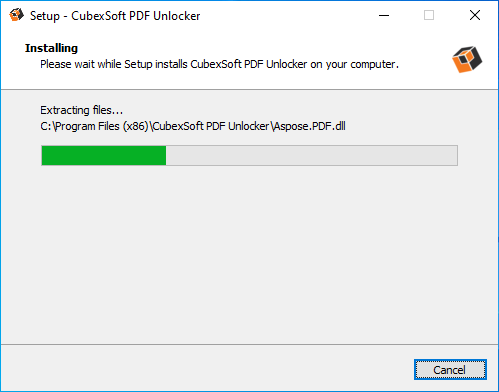Close the Setup window with X
Viewport: 499px width, 392px height.
pyautogui.click(x=475, y=15)
